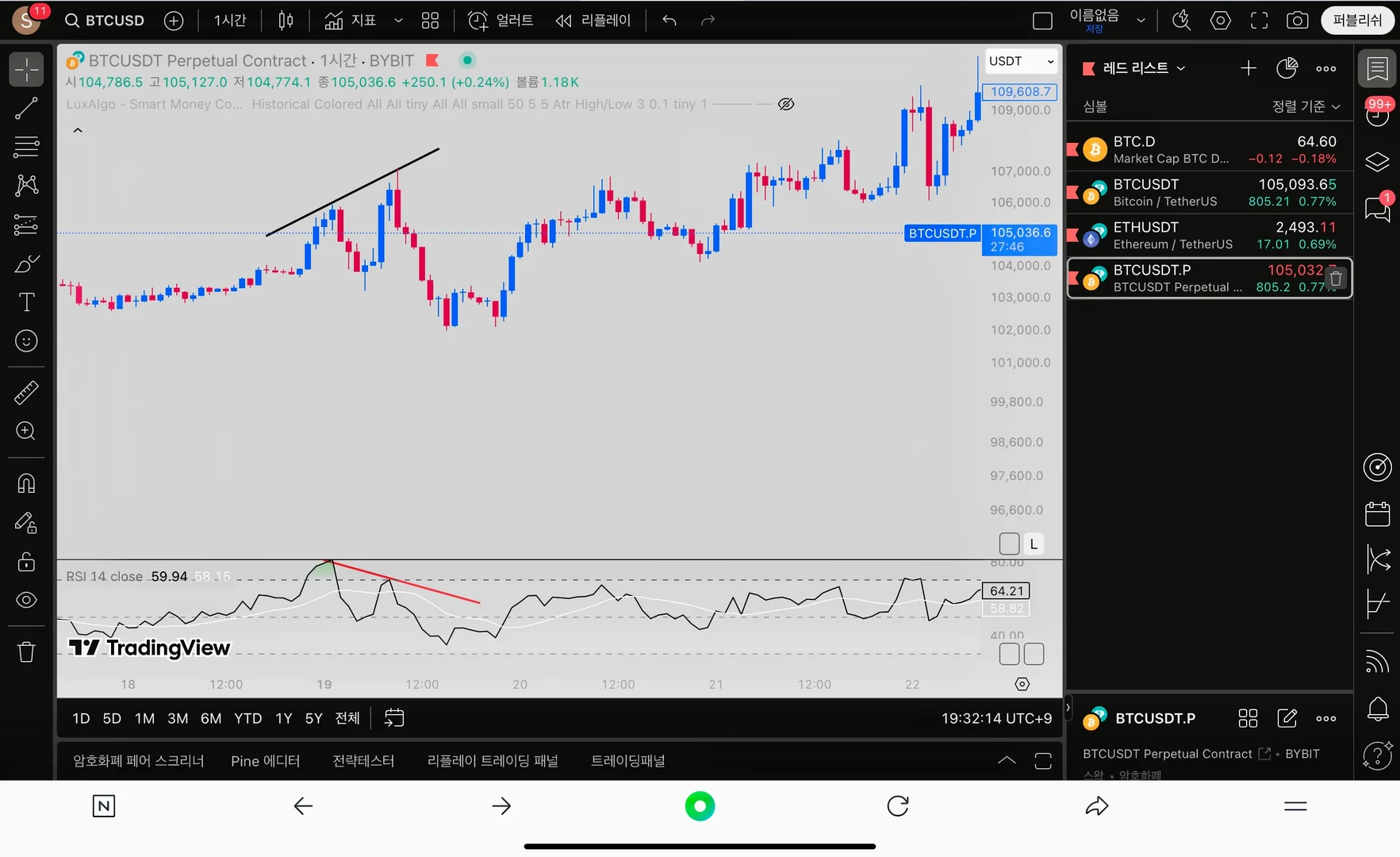Maximize the bottom panel
Viewport: 1400px width, 857px height.
coord(1043,761)
